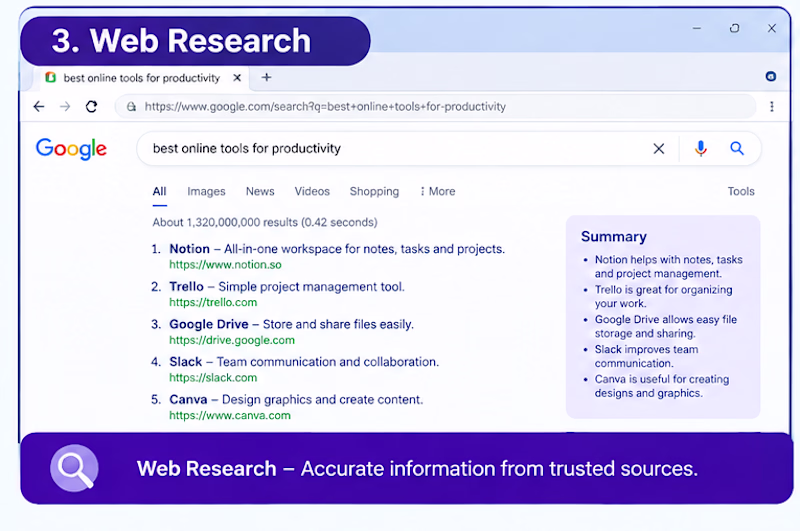800x531 pixels.
Task: Click the profile icon at right of tab strip
Action: click(x=770, y=77)
